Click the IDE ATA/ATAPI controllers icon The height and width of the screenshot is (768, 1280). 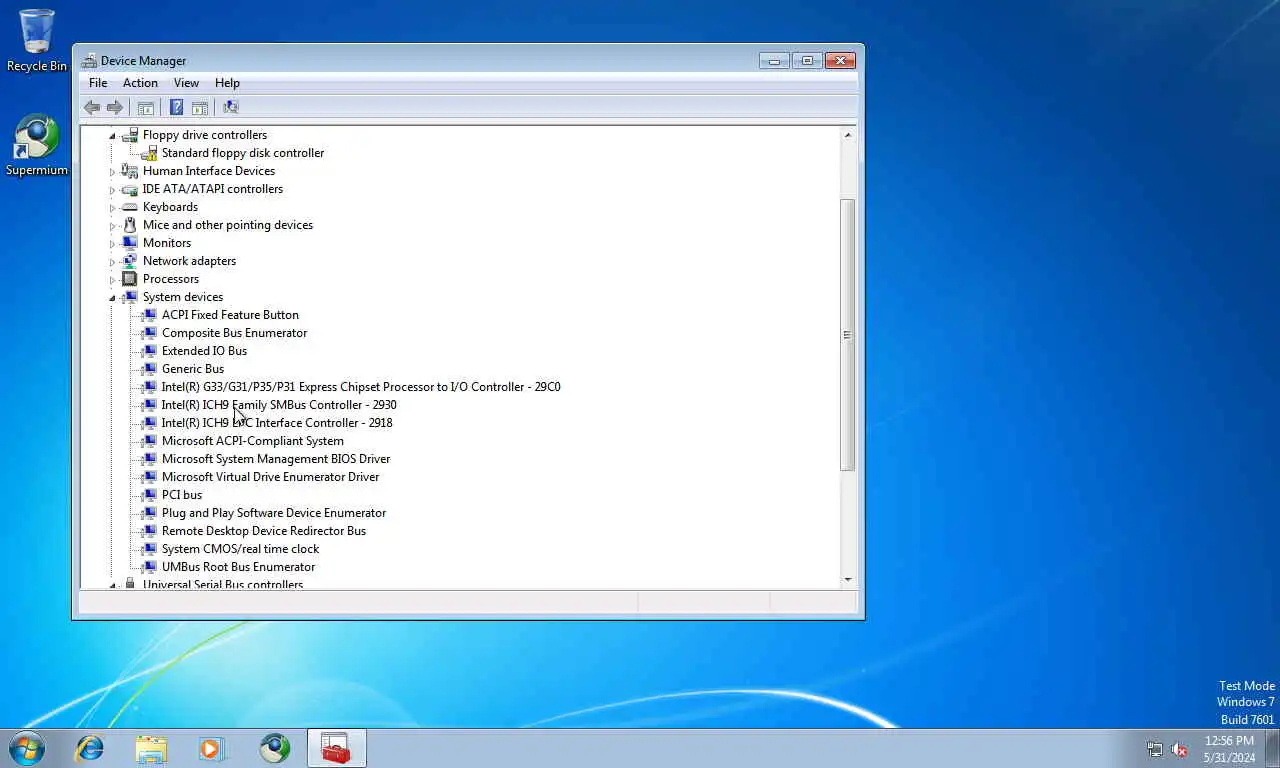point(129,189)
